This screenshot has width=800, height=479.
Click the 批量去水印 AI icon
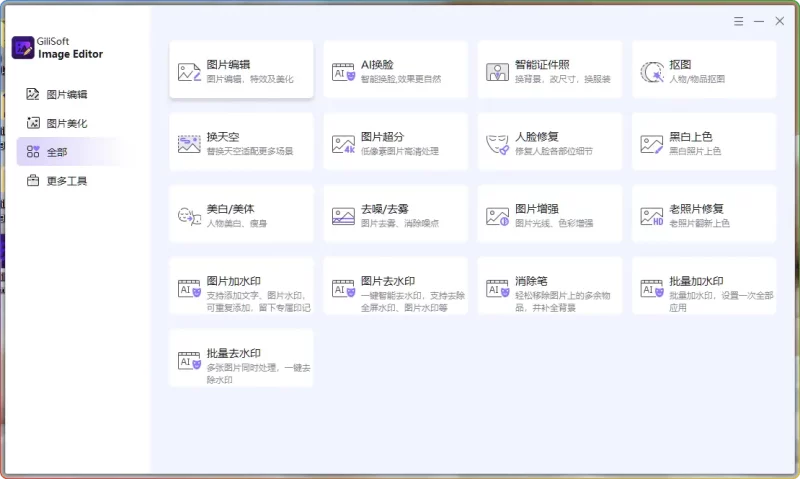[189, 360]
